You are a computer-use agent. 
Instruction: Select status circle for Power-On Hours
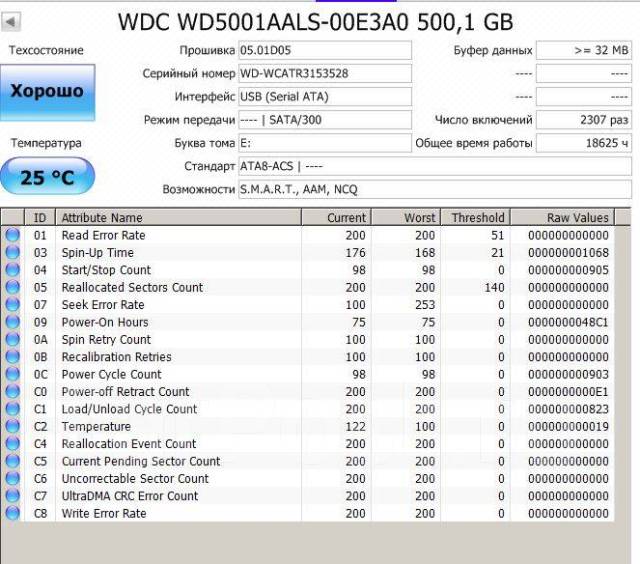pos(13,322)
